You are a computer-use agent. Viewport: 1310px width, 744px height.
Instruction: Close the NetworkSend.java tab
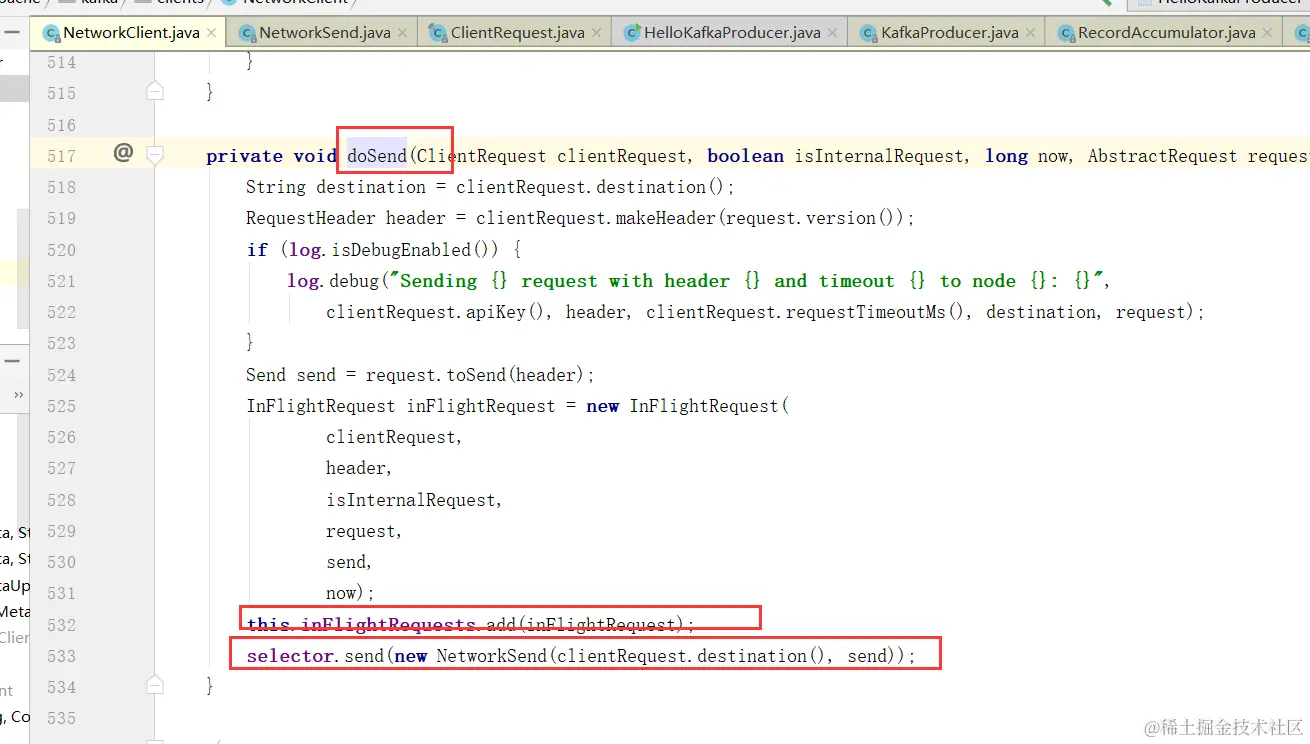[402, 33]
